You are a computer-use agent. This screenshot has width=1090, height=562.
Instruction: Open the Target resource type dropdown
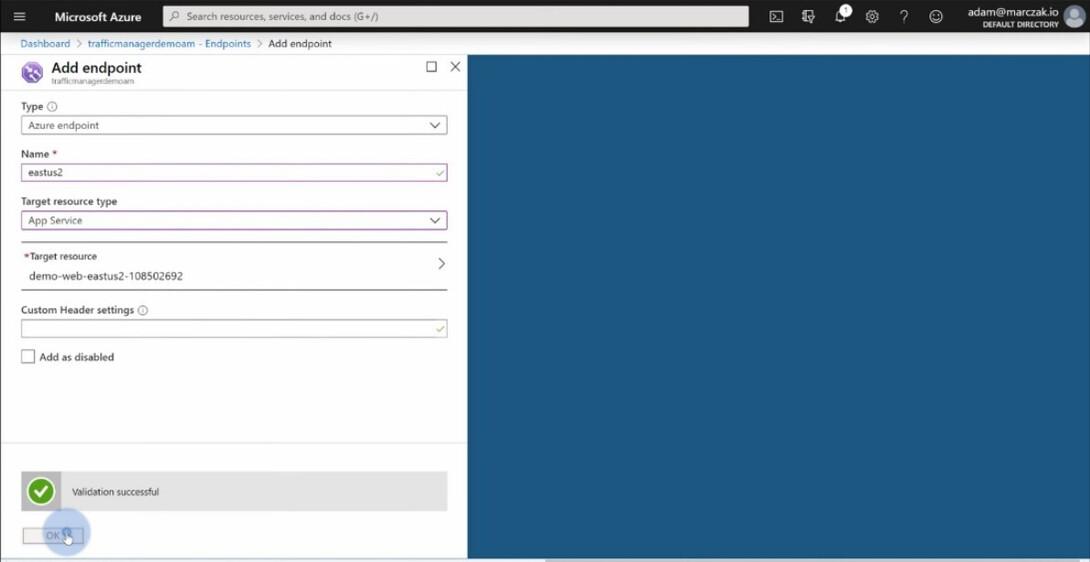tap(234, 220)
